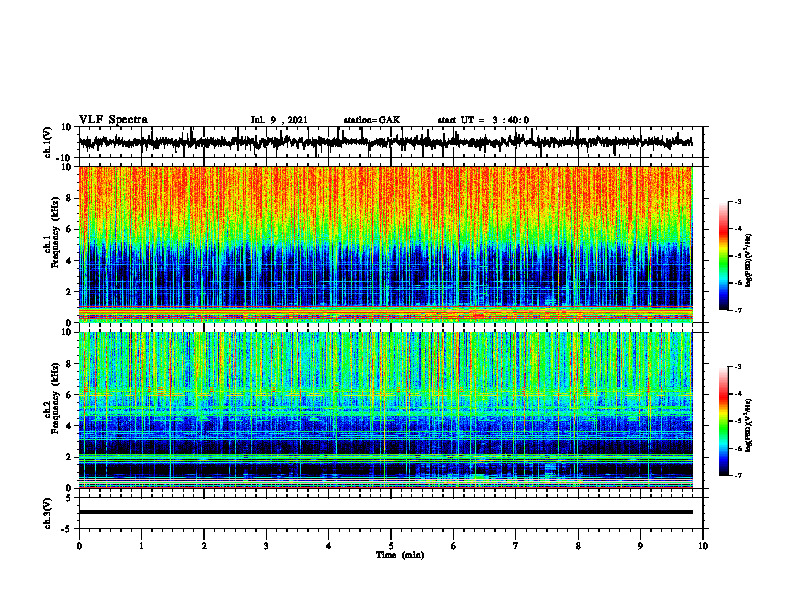
Task: Click the "-5" tick on the ch.3(V) axis
Action: pos(68,529)
